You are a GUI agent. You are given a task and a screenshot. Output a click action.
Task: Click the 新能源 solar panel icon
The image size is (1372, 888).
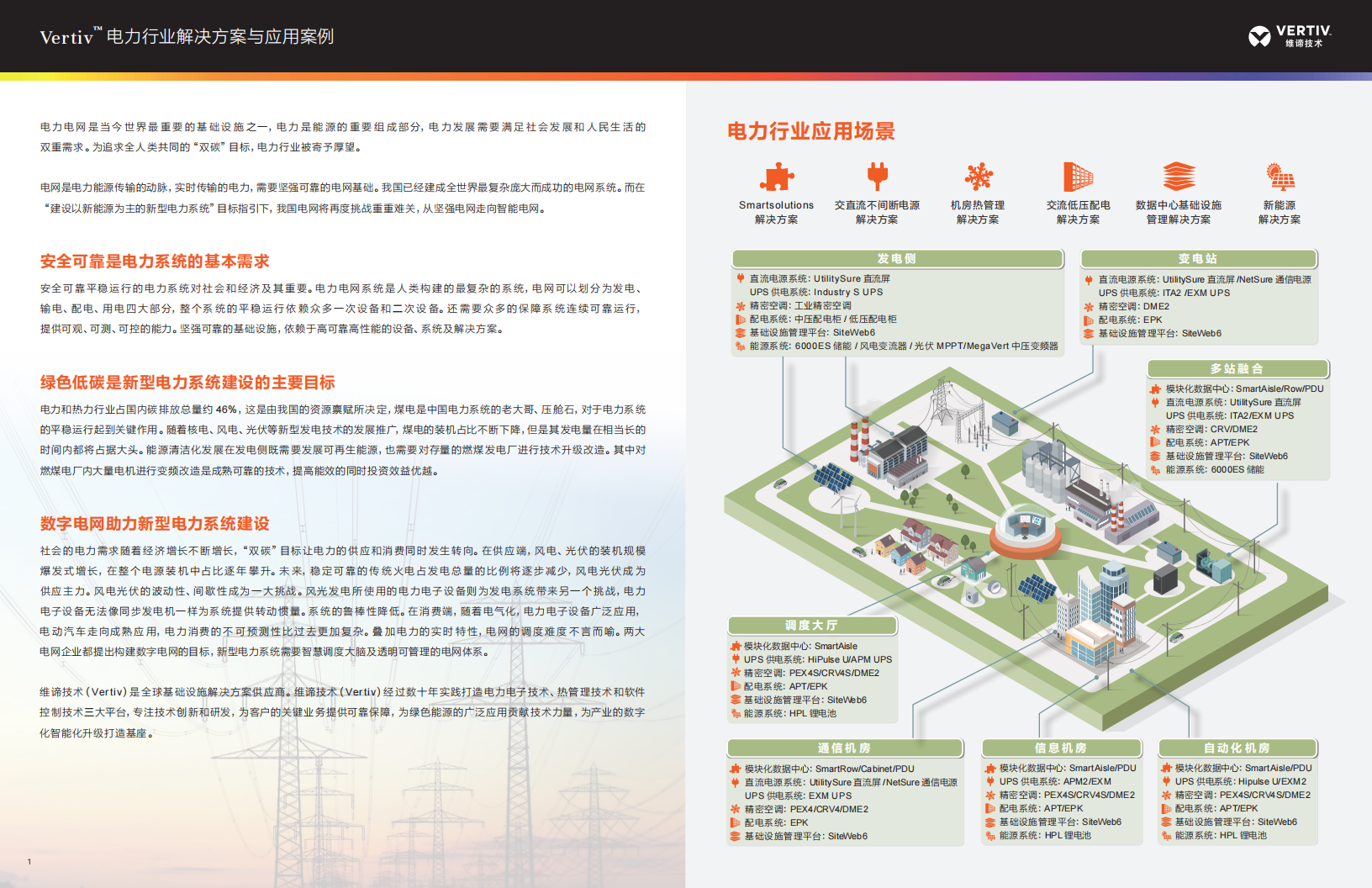point(1280,177)
